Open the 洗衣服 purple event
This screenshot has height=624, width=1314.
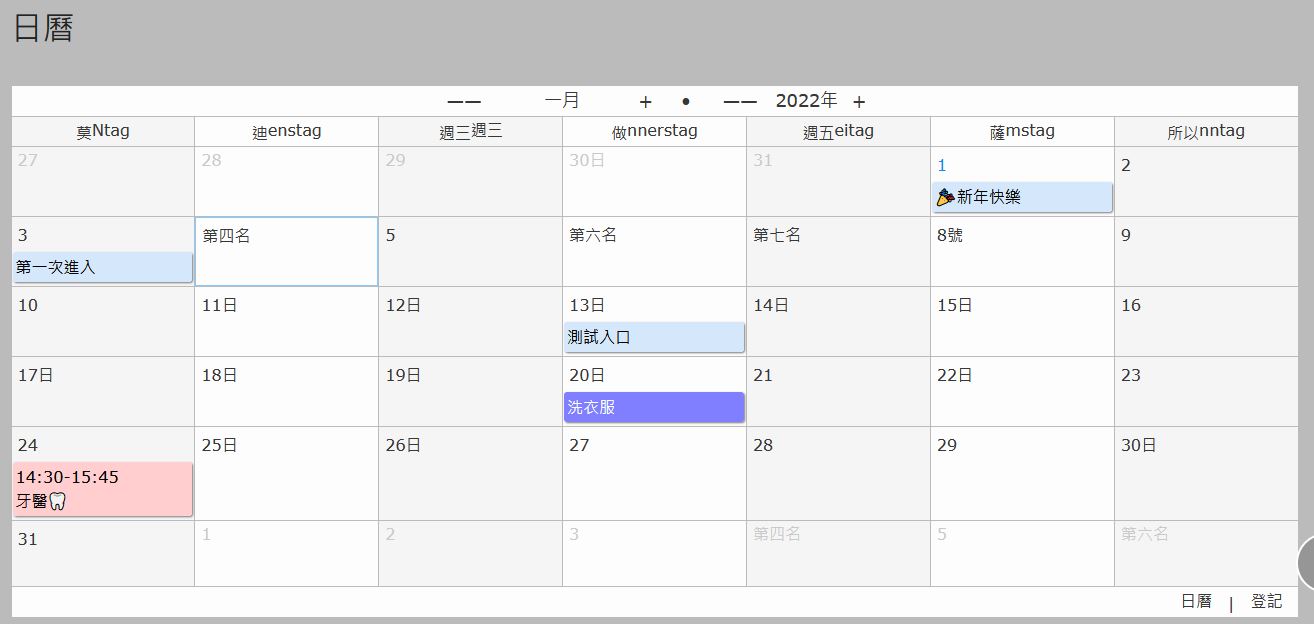(x=654, y=407)
